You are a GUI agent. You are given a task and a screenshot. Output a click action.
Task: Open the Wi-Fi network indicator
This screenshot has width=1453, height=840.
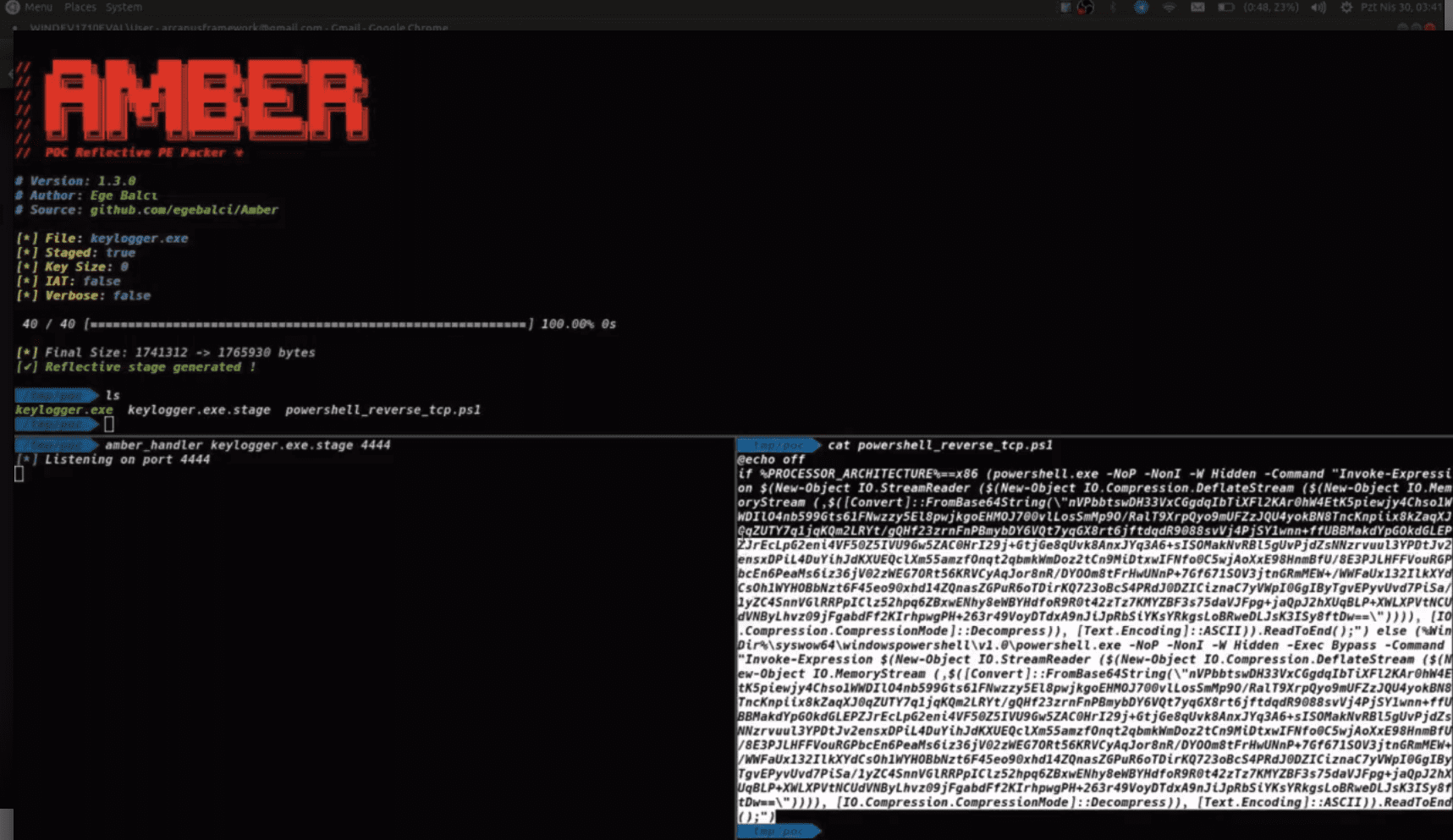click(1170, 8)
